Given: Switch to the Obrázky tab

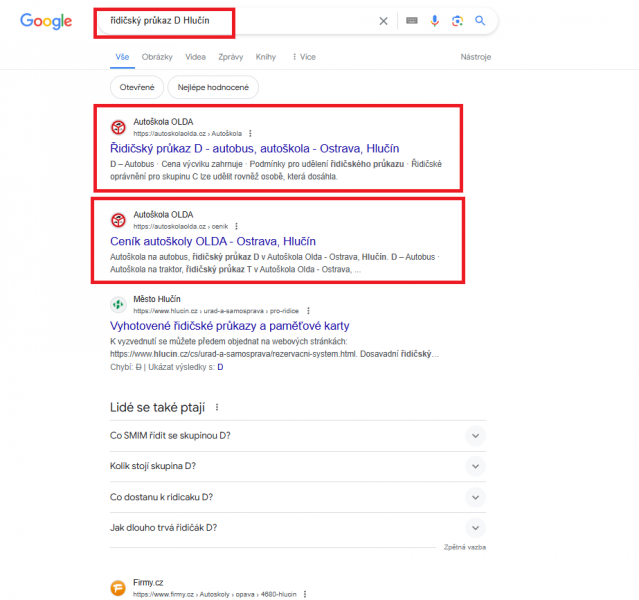Looking at the screenshot, I should point(157,57).
